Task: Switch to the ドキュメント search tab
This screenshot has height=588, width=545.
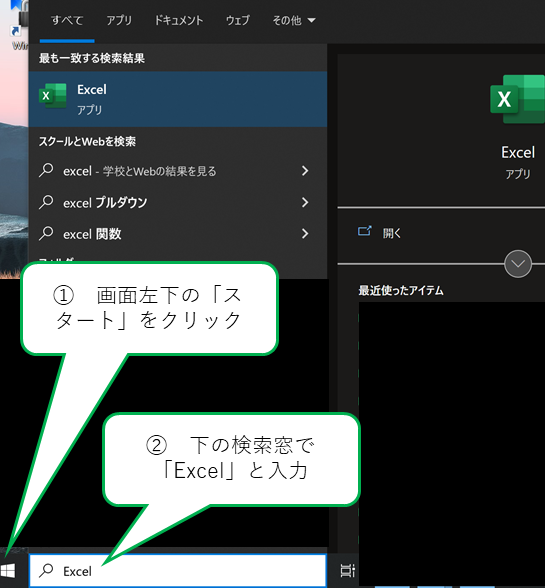Action: (x=179, y=20)
